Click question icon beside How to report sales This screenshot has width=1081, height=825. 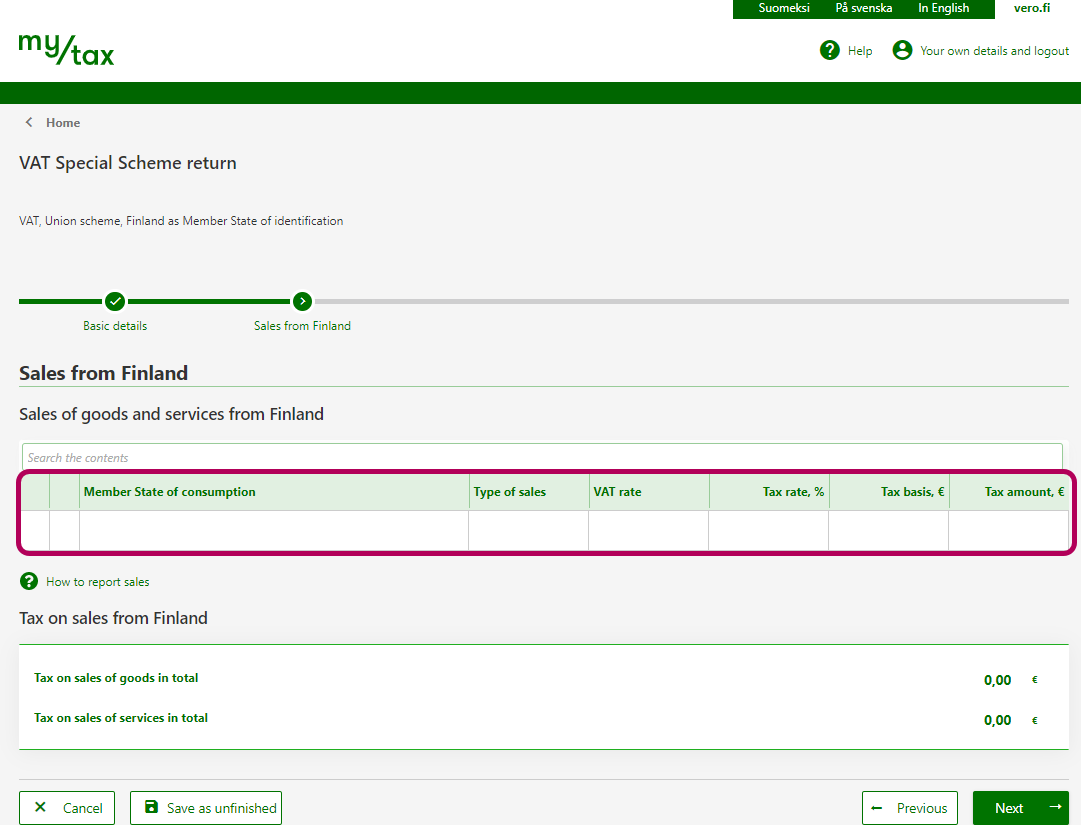tap(29, 581)
